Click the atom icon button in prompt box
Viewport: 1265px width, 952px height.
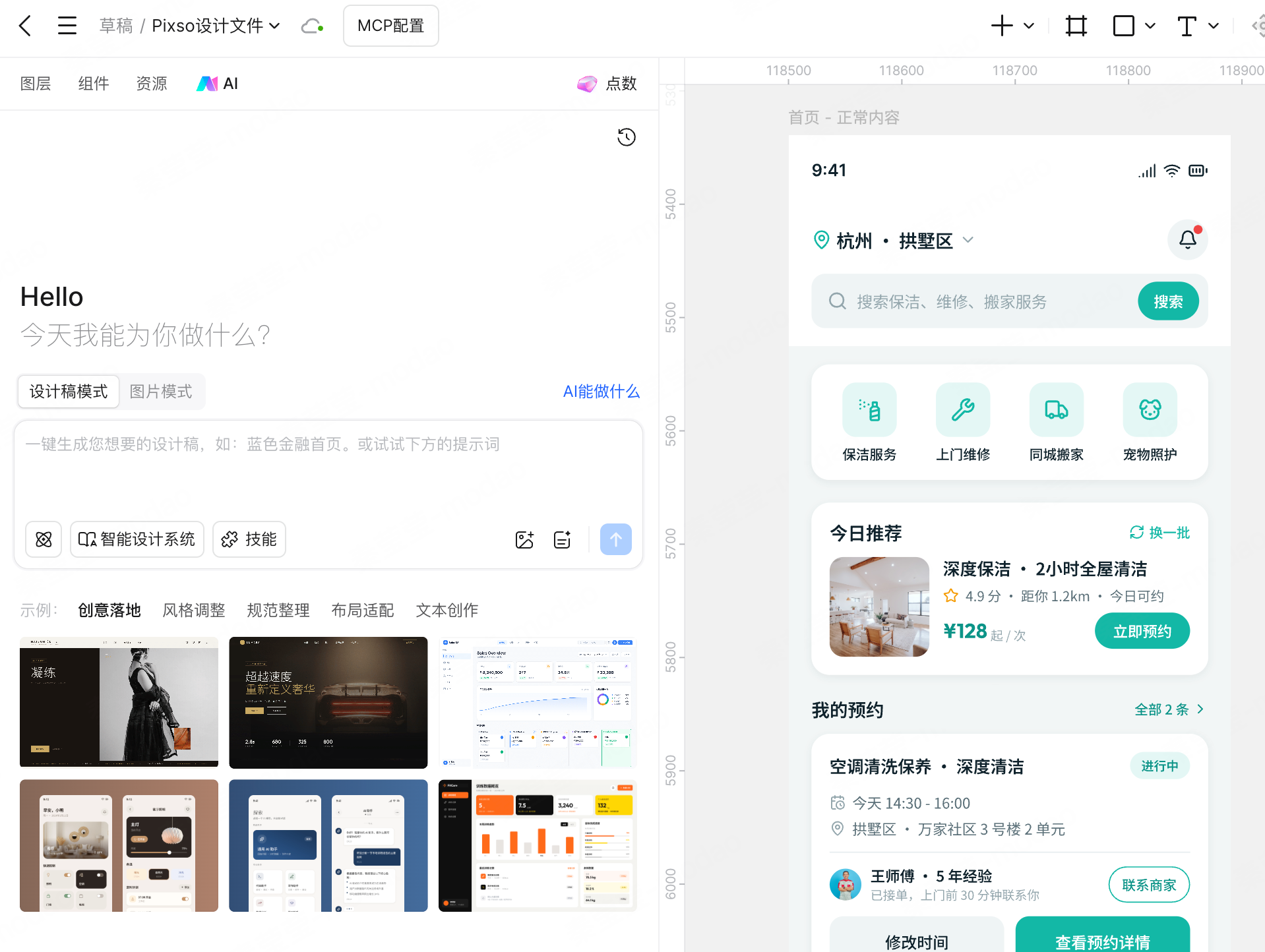44,539
